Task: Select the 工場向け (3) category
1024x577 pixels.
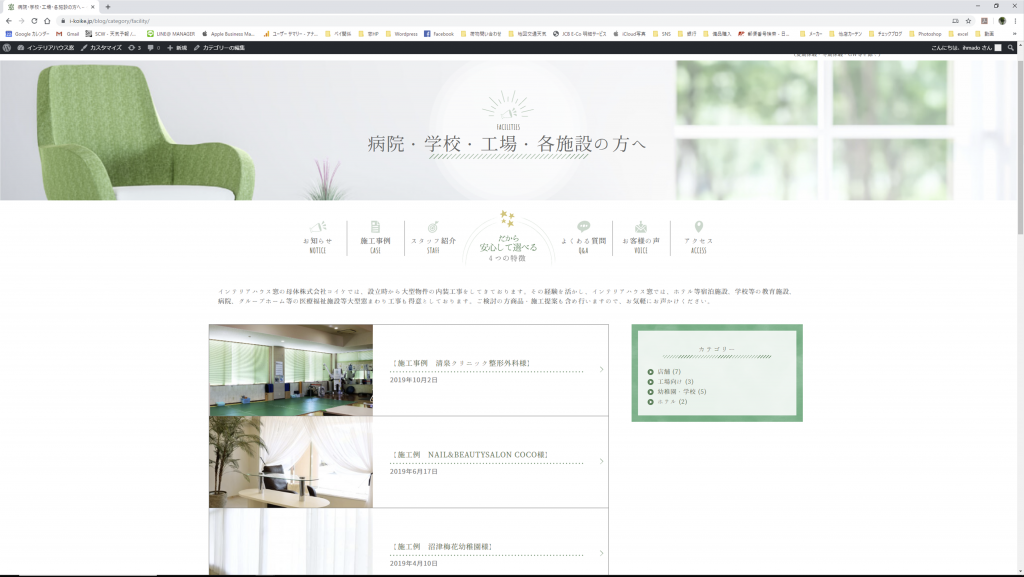Action: coord(675,382)
